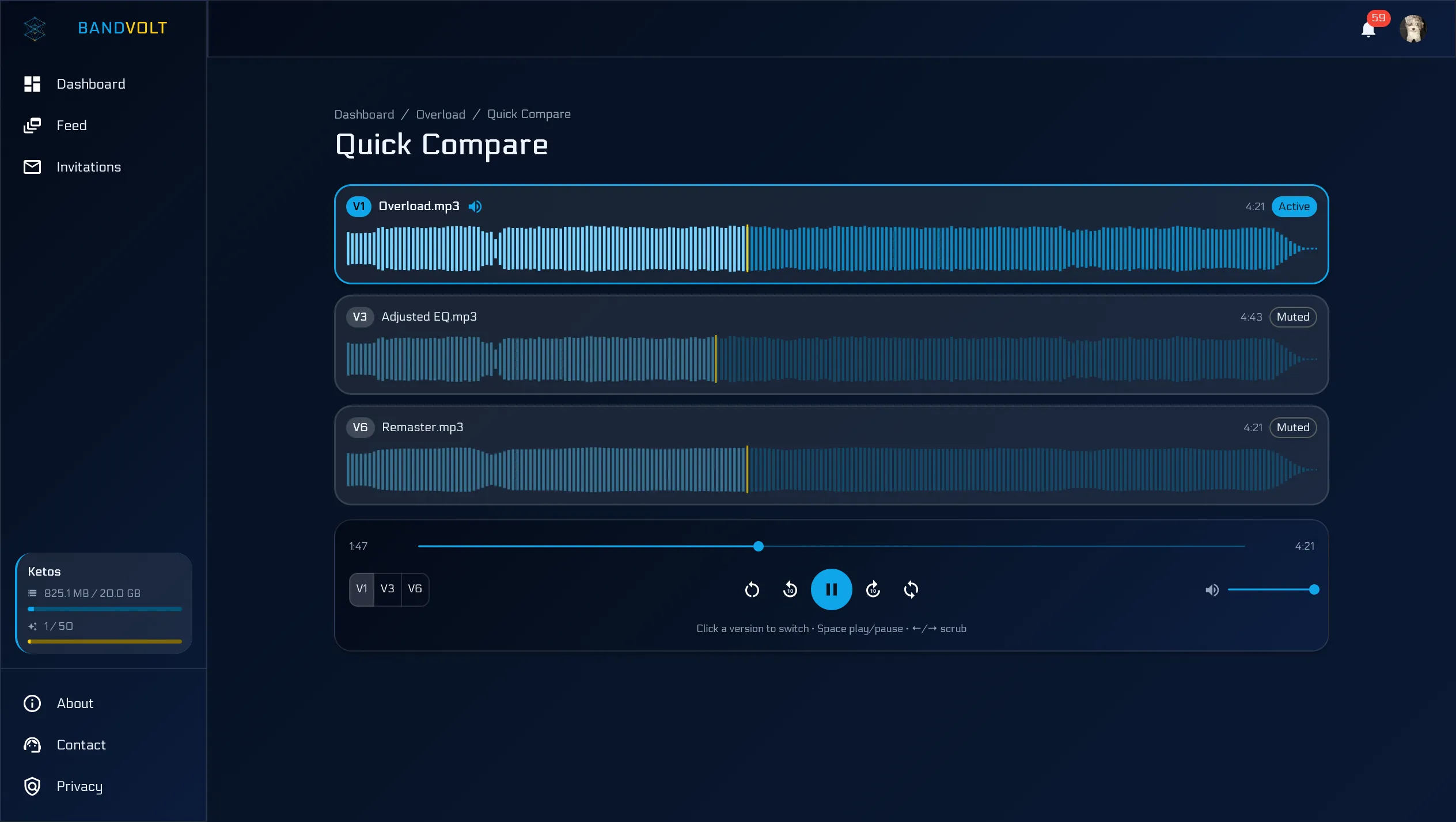Click the Adjusted EQ.mp3 file name
Viewport: 1456px width, 822px height.
[429, 317]
